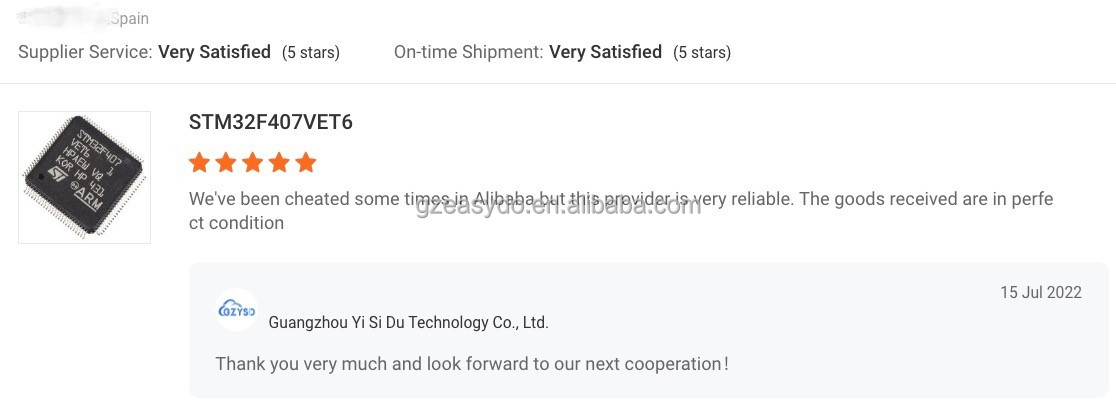Select the fourth orange rating star
1116x412 pixels.
pyautogui.click(x=279, y=162)
